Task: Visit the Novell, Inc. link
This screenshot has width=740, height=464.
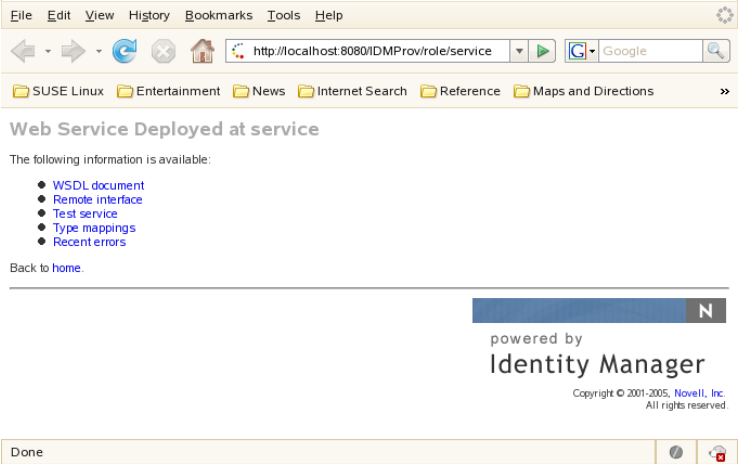Action: click(x=699, y=394)
